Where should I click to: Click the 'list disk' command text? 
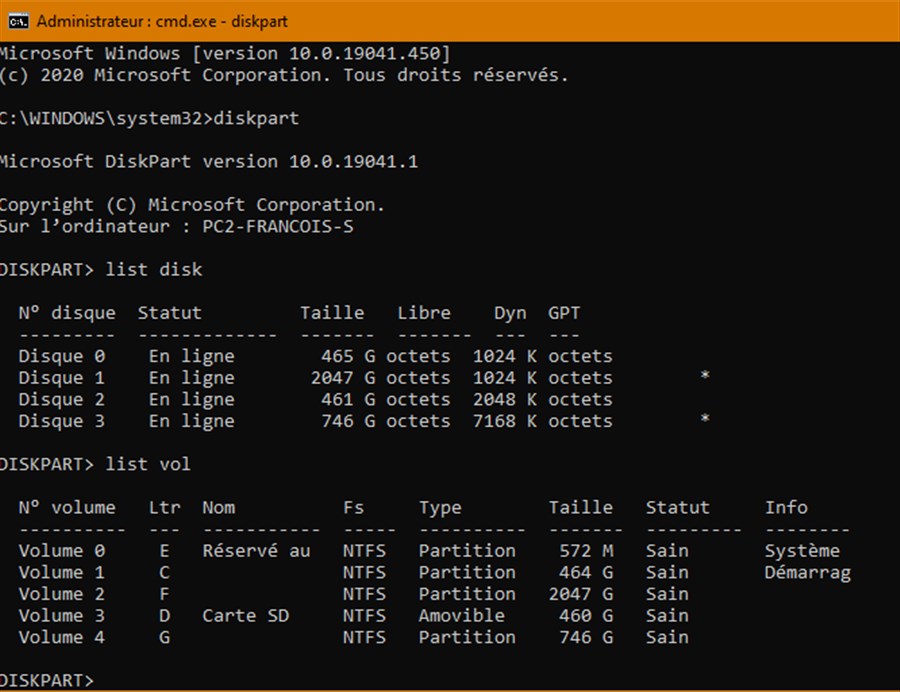pos(154,270)
